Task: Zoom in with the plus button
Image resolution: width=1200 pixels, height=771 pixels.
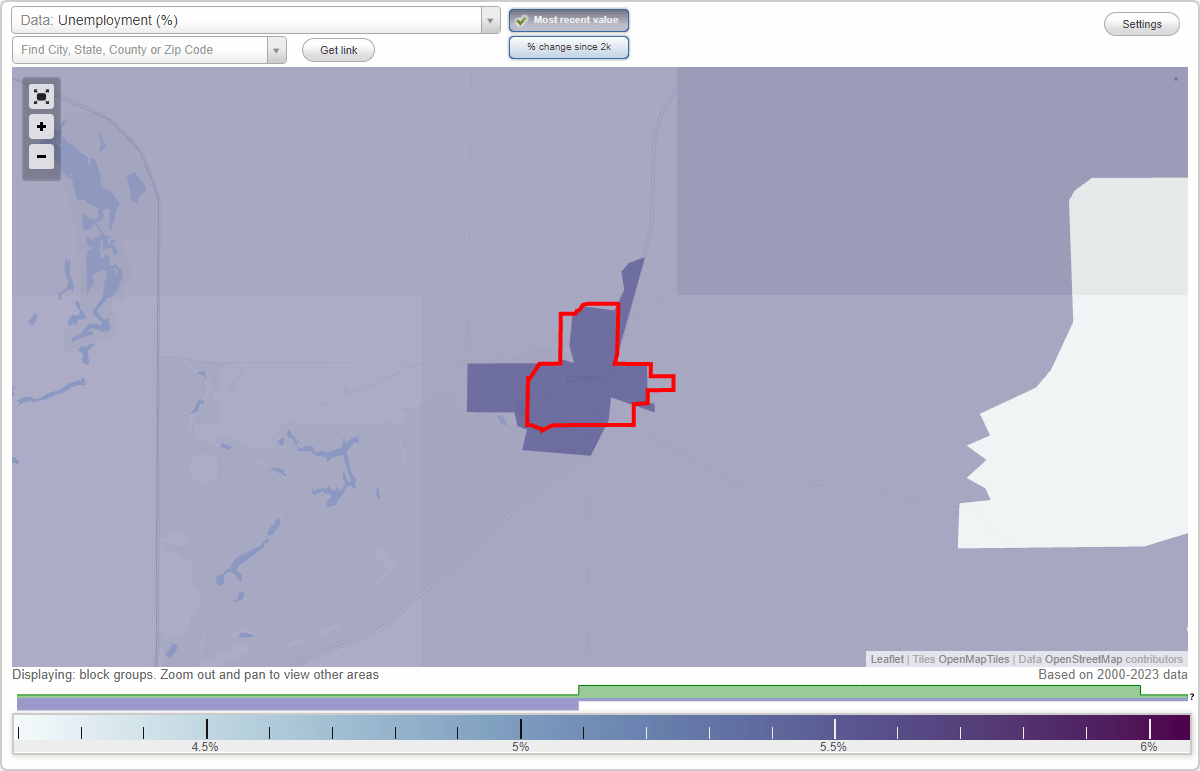Action: (41, 127)
